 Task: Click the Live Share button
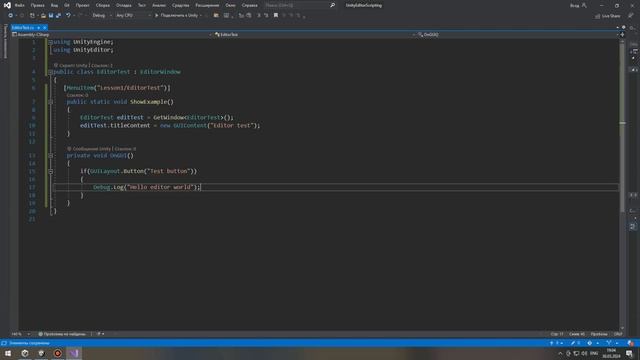tap(608, 16)
